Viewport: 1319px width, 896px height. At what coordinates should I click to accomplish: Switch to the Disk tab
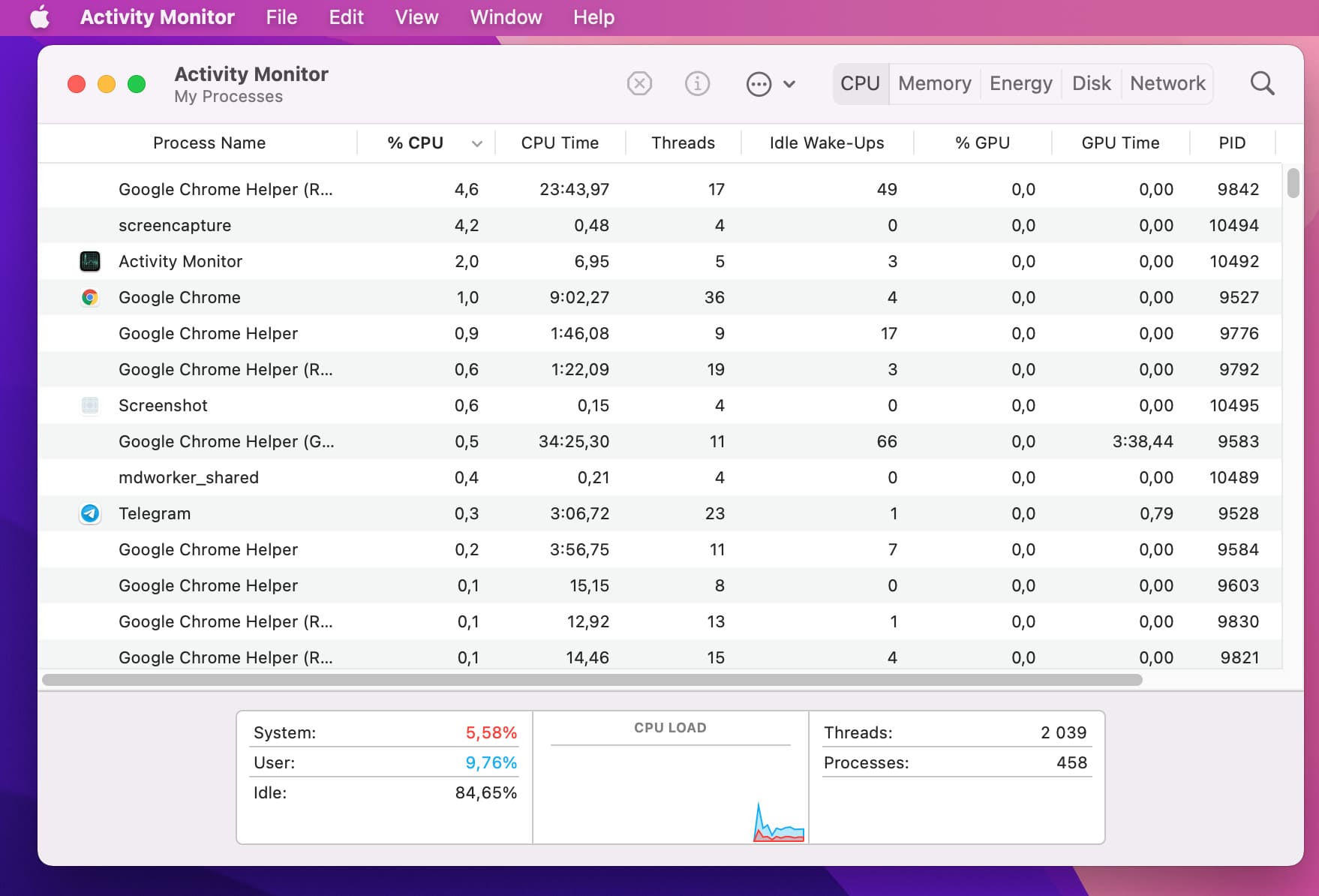tap(1091, 83)
